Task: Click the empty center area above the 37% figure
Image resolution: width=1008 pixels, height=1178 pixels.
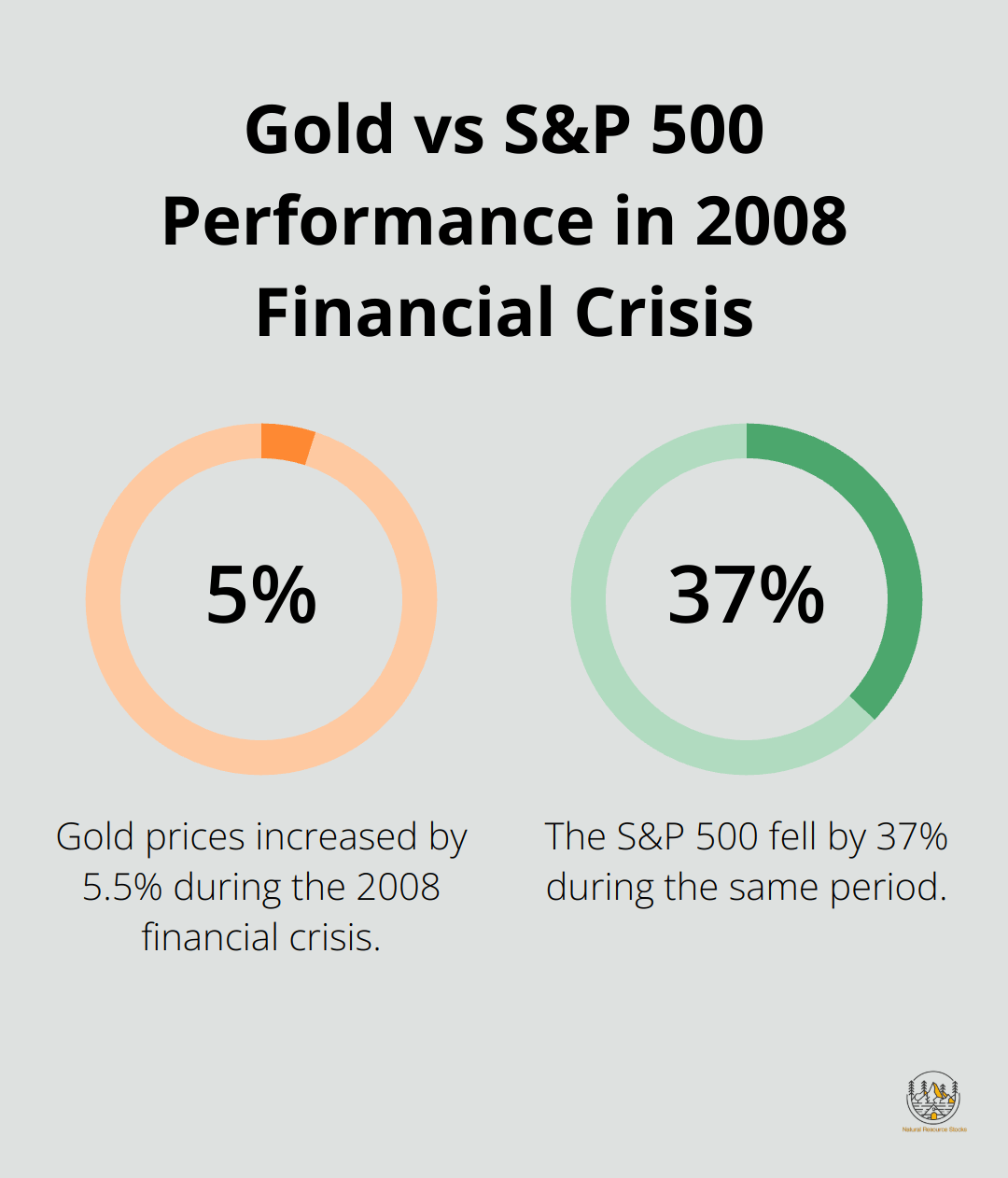Action: (x=747, y=509)
